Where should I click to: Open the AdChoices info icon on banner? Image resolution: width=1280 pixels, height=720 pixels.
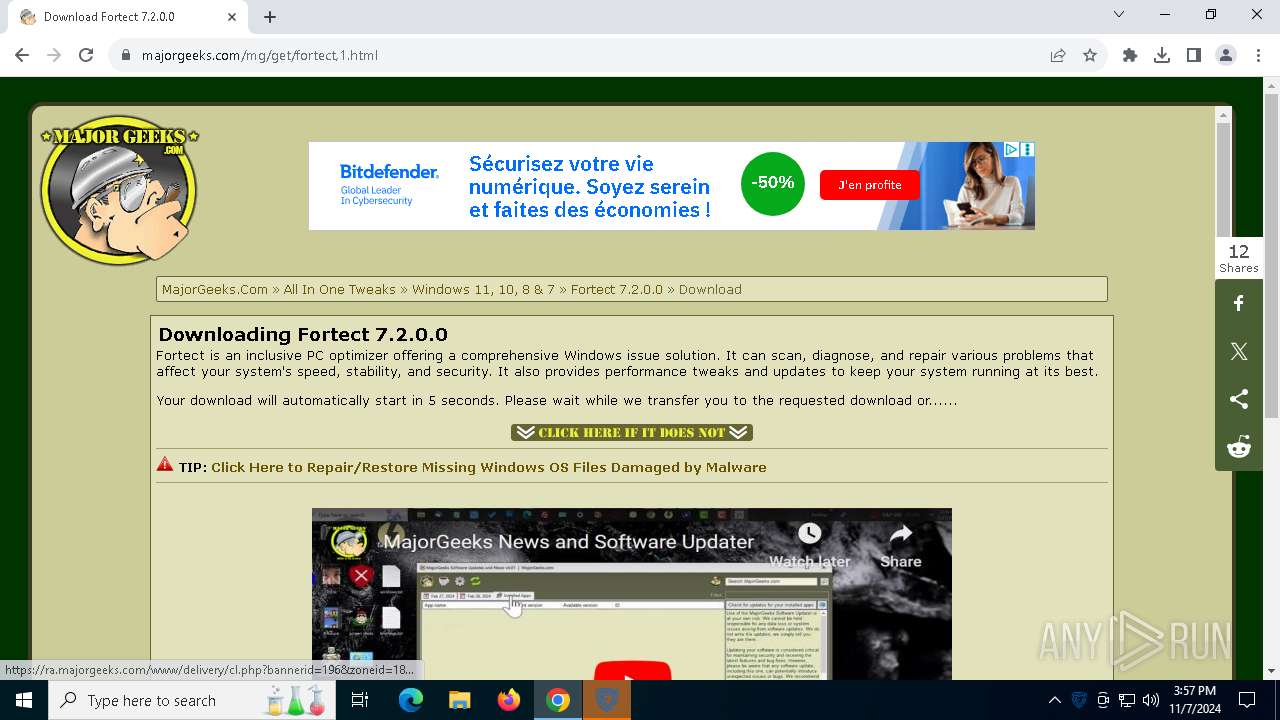pyautogui.click(x=1011, y=149)
